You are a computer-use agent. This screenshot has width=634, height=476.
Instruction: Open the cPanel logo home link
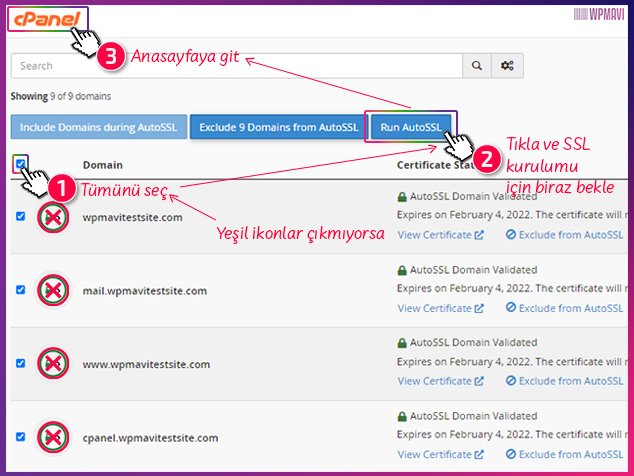47,19
